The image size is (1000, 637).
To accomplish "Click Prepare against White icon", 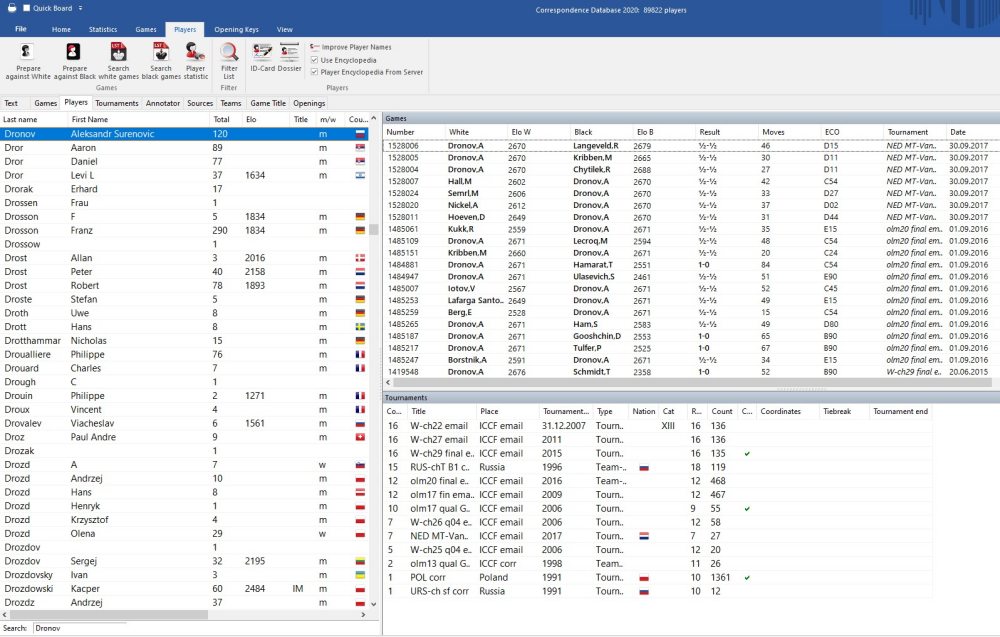I will coord(27,52).
